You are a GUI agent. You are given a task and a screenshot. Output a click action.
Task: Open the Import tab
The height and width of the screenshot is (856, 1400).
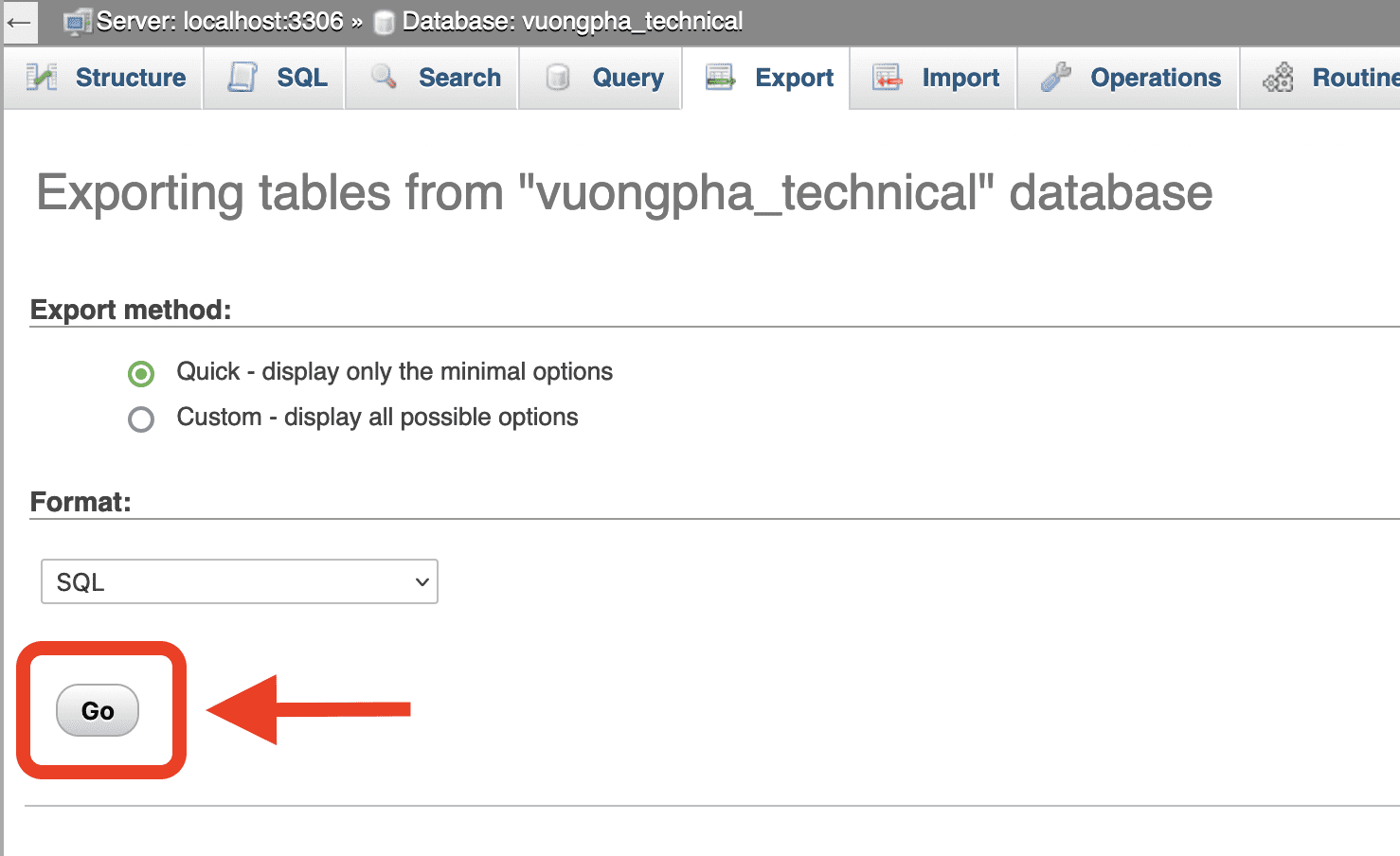960,78
